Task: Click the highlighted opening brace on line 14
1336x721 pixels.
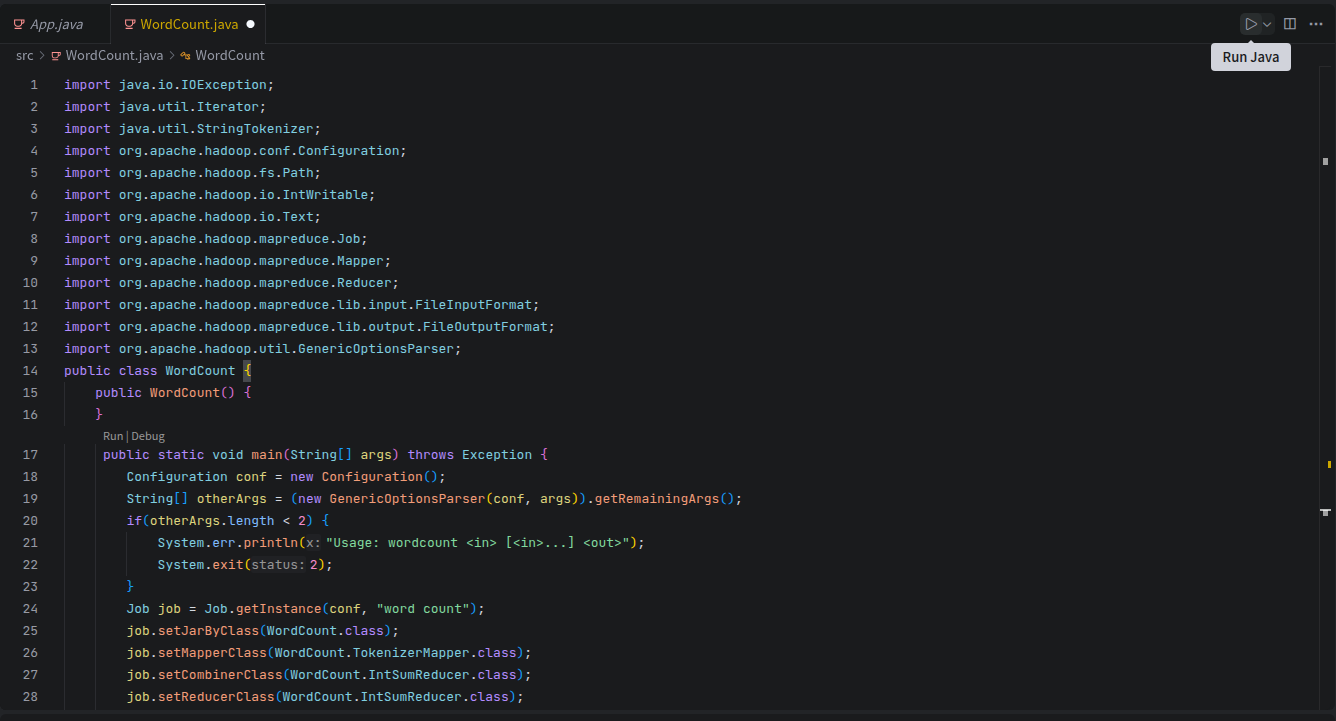Action: pyautogui.click(x=247, y=371)
